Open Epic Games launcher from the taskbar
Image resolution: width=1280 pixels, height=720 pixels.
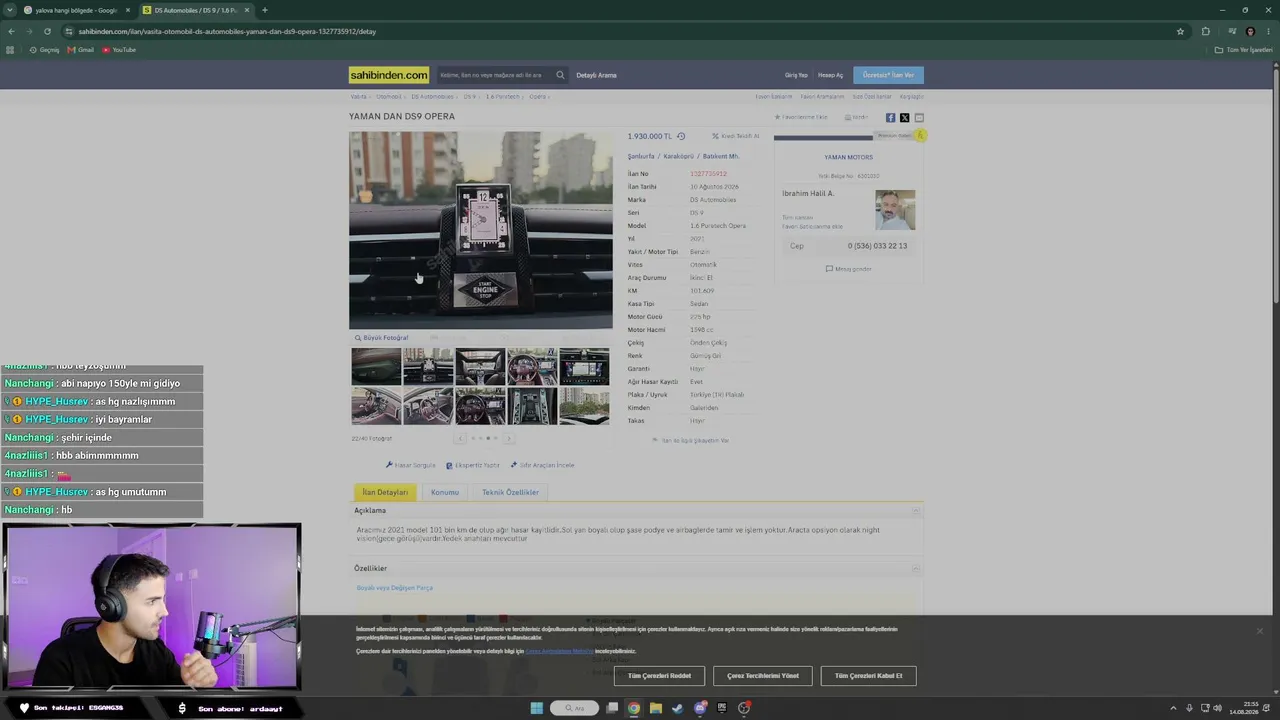coord(721,708)
